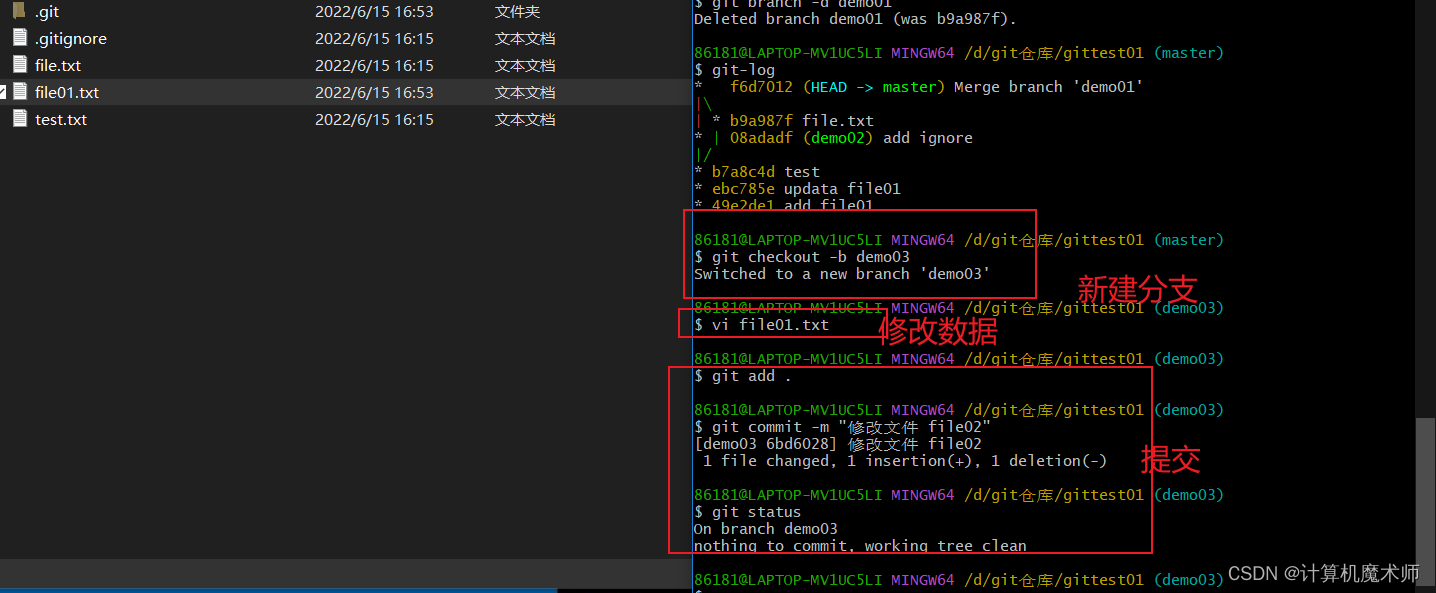
Task: Select the .git folder icon
Action: [x=19, y=11]
